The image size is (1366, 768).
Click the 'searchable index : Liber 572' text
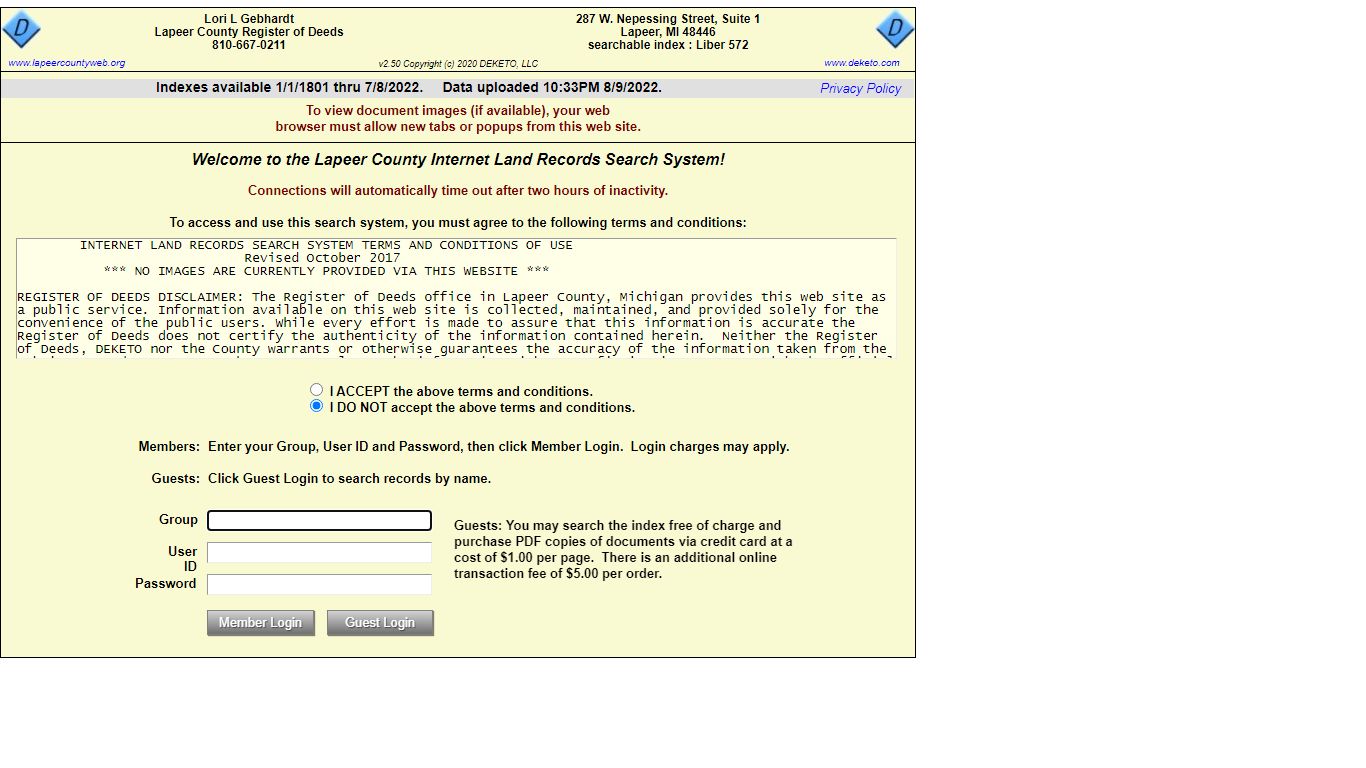tap(668, 45)
